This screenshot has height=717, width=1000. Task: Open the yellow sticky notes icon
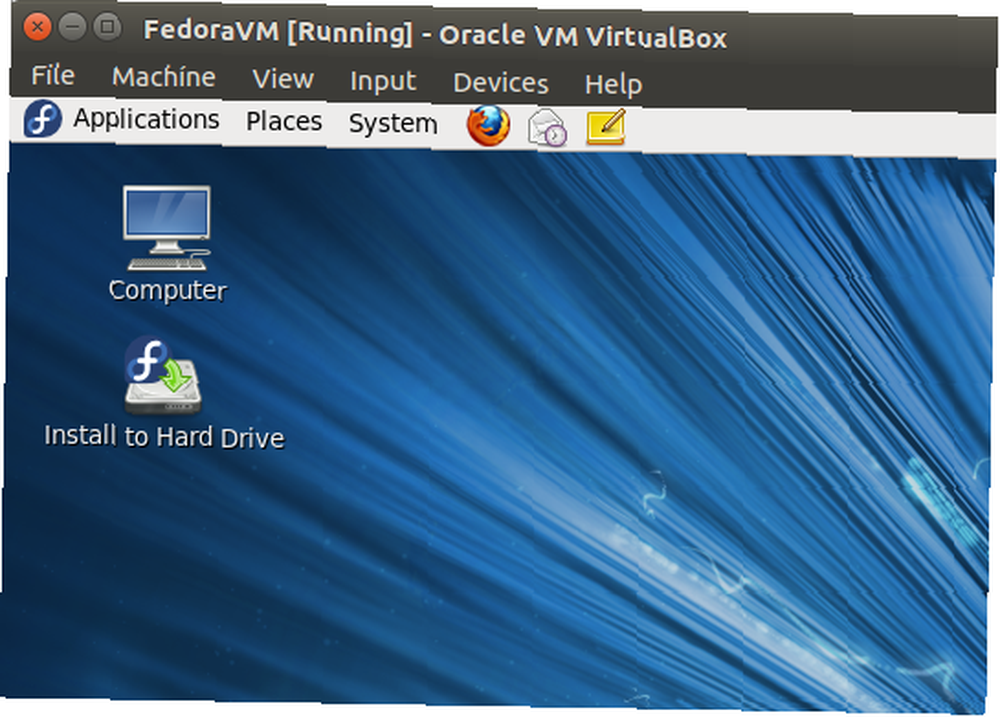click(605, 128)
